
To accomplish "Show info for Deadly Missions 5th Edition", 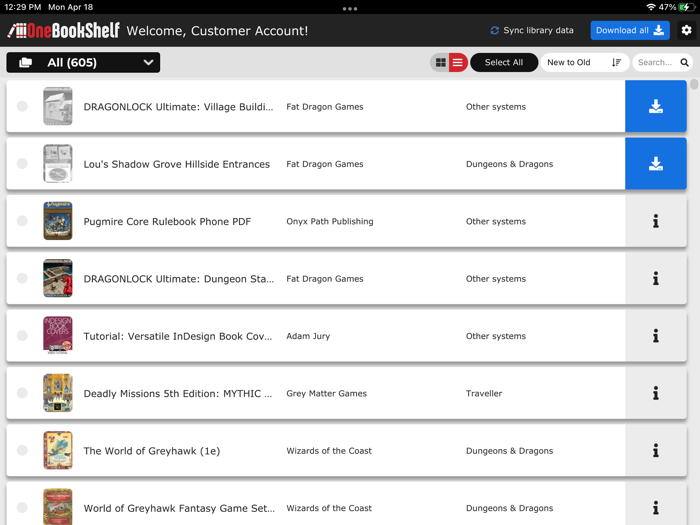I will click(x=655, y=393).
